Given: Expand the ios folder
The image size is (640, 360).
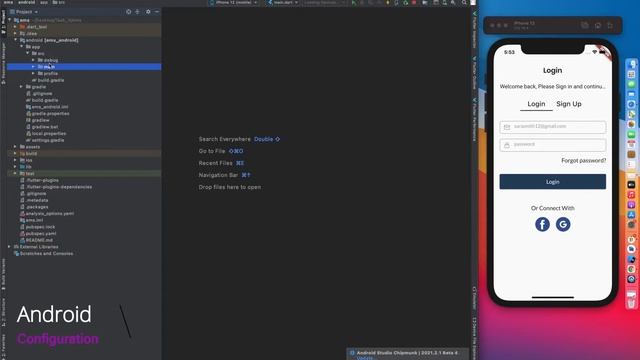Looking at the screenshot, I should 16,160.
